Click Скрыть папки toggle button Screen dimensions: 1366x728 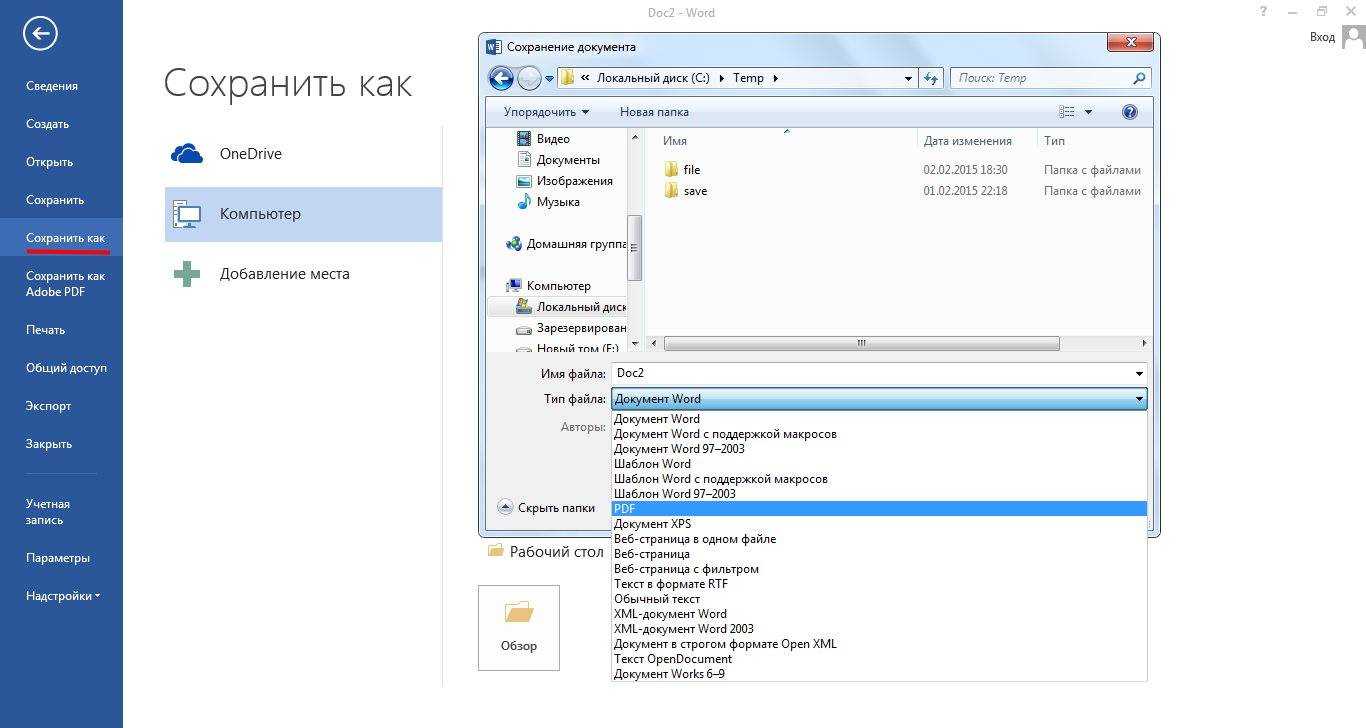click(x=546, y=508)
